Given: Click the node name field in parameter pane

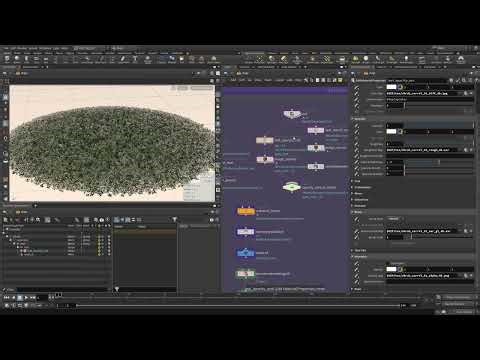Looking at the screenshot, I should click(417, 80).
